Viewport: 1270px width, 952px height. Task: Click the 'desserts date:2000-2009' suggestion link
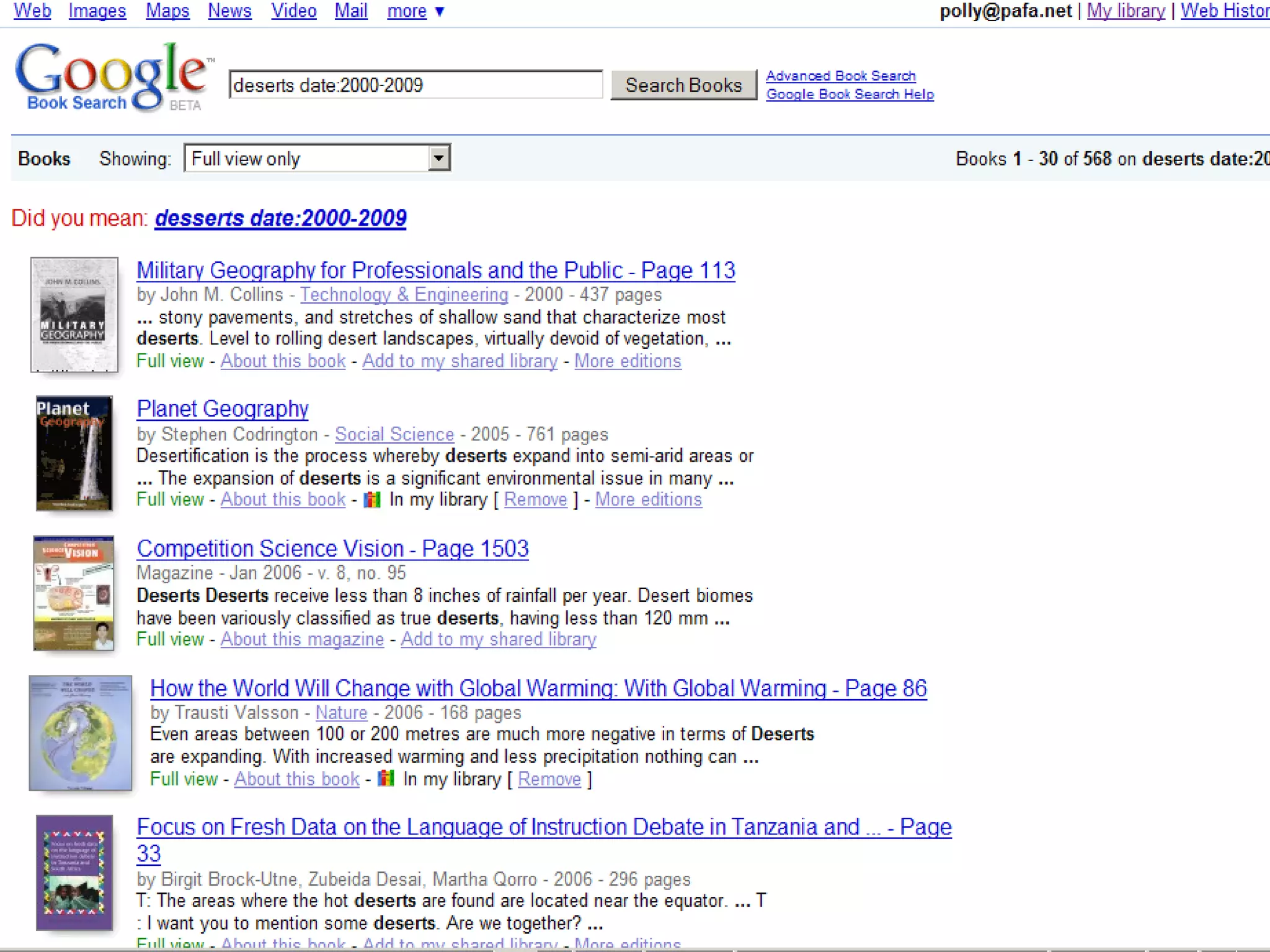(280, 218)
